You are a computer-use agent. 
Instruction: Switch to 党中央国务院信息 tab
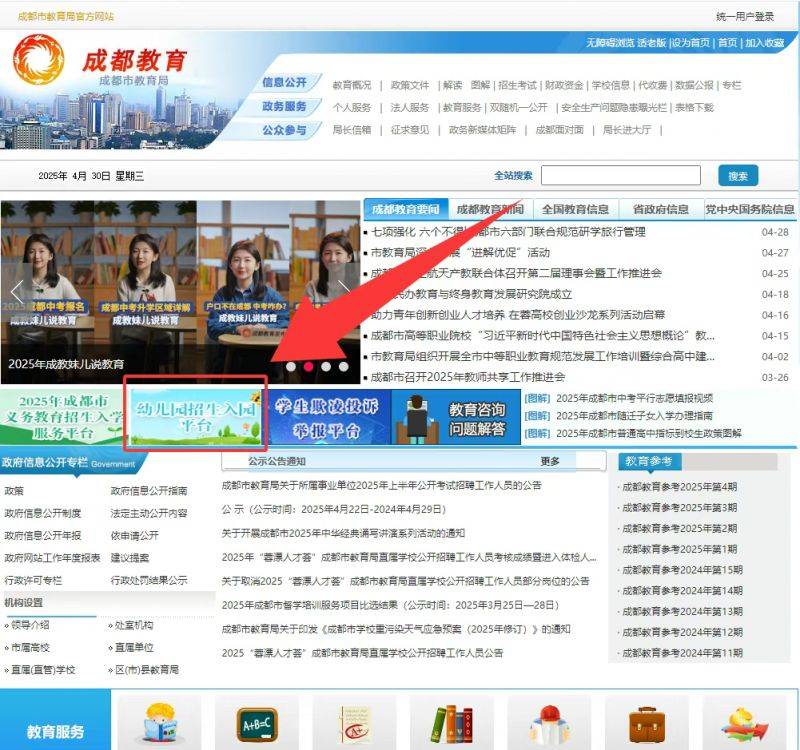[749, 210]
